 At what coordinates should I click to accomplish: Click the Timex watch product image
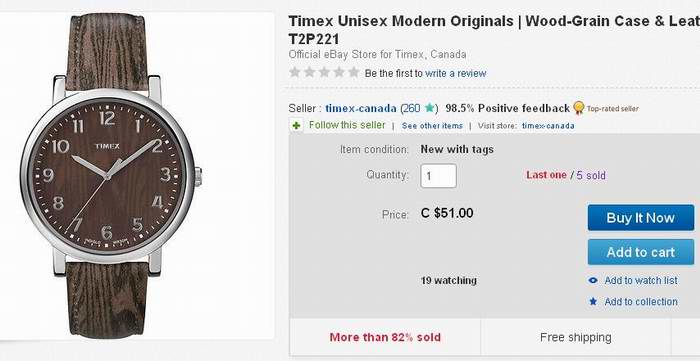(x=111, y=175)
